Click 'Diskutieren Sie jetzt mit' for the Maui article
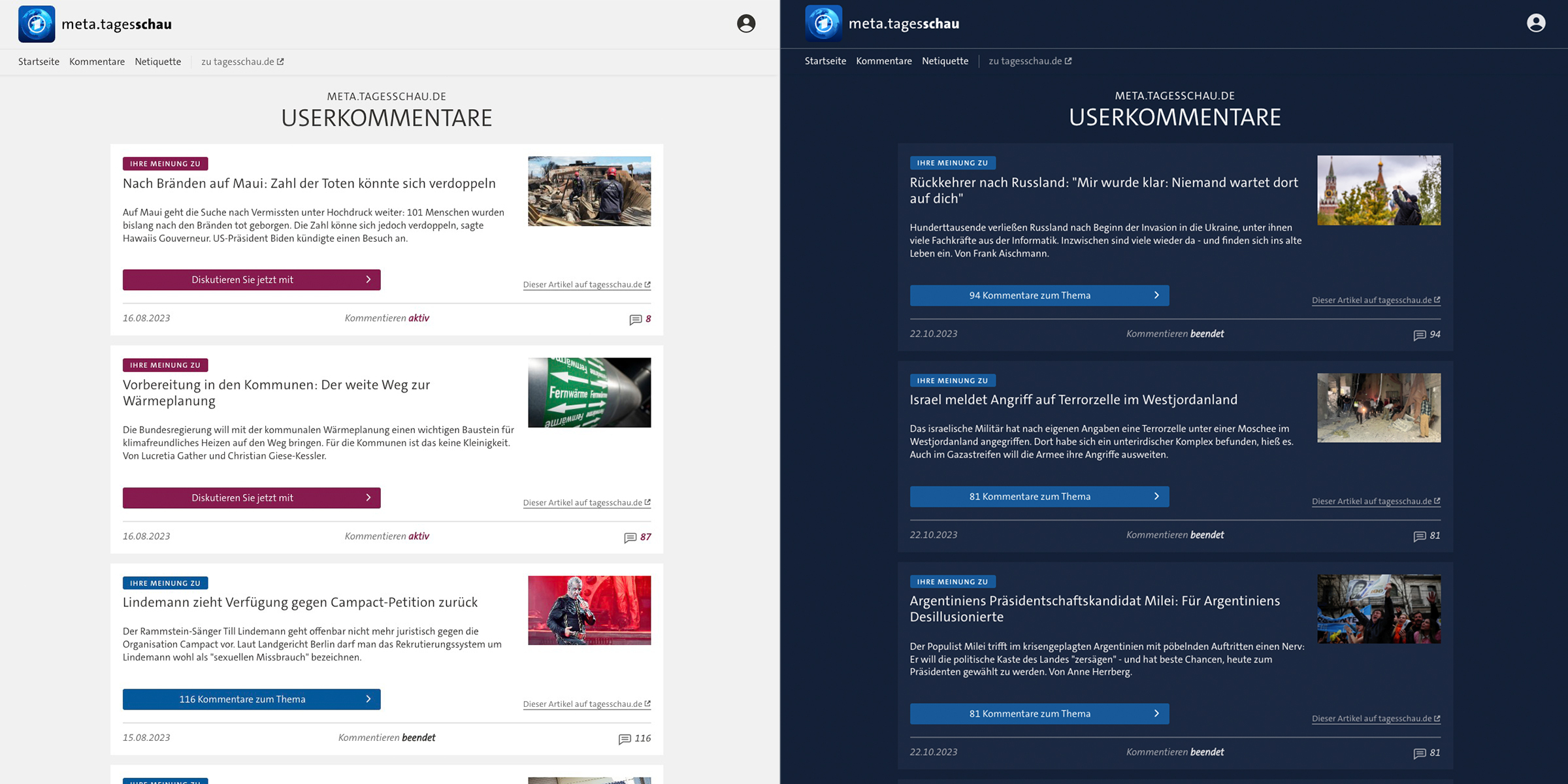 [252, 280]
